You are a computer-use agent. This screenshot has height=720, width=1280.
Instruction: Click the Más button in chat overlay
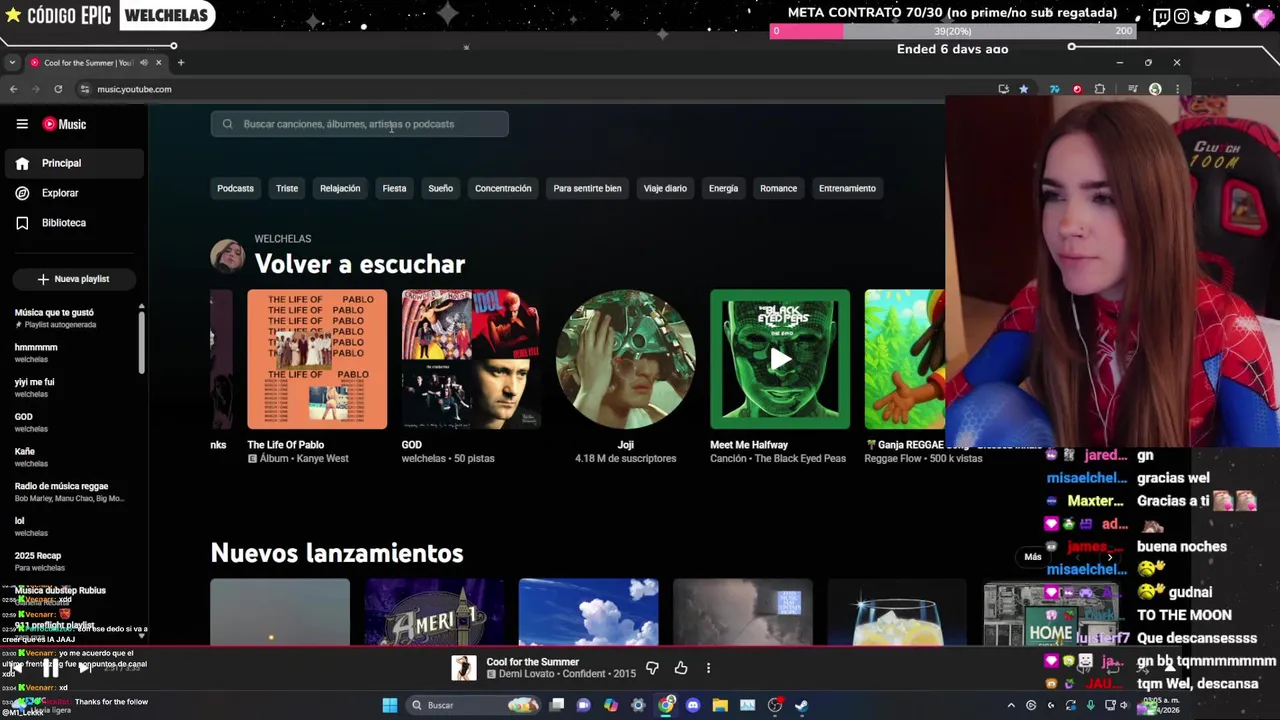[1033, 557]
